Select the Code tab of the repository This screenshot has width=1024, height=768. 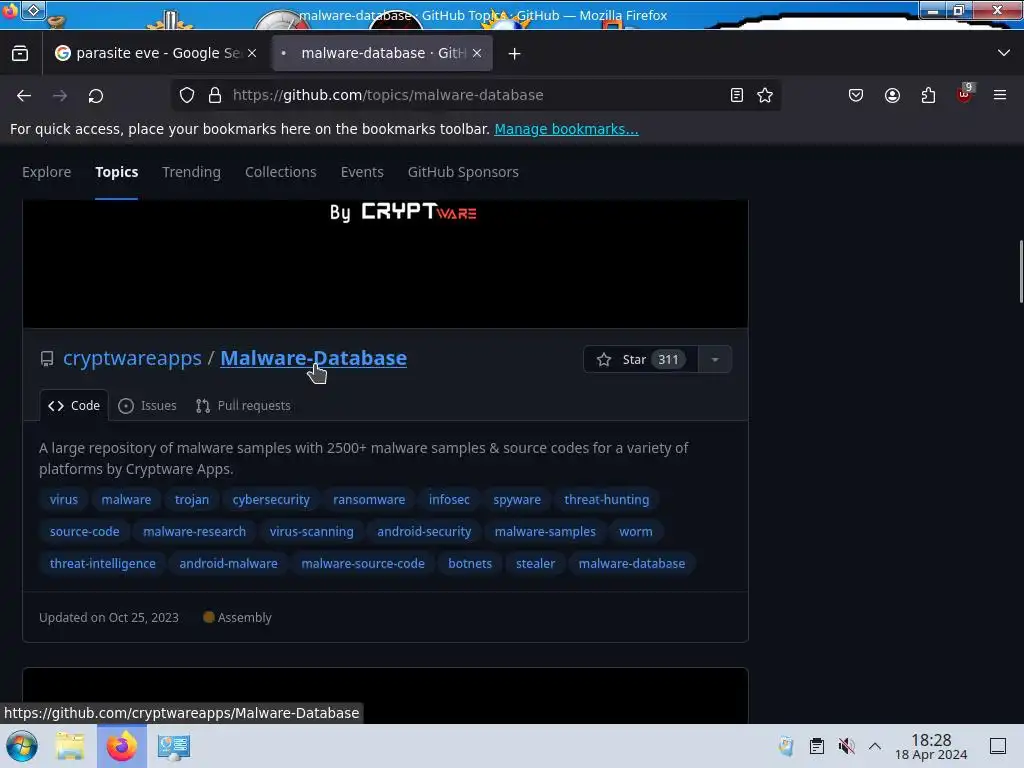pos(74,406)
